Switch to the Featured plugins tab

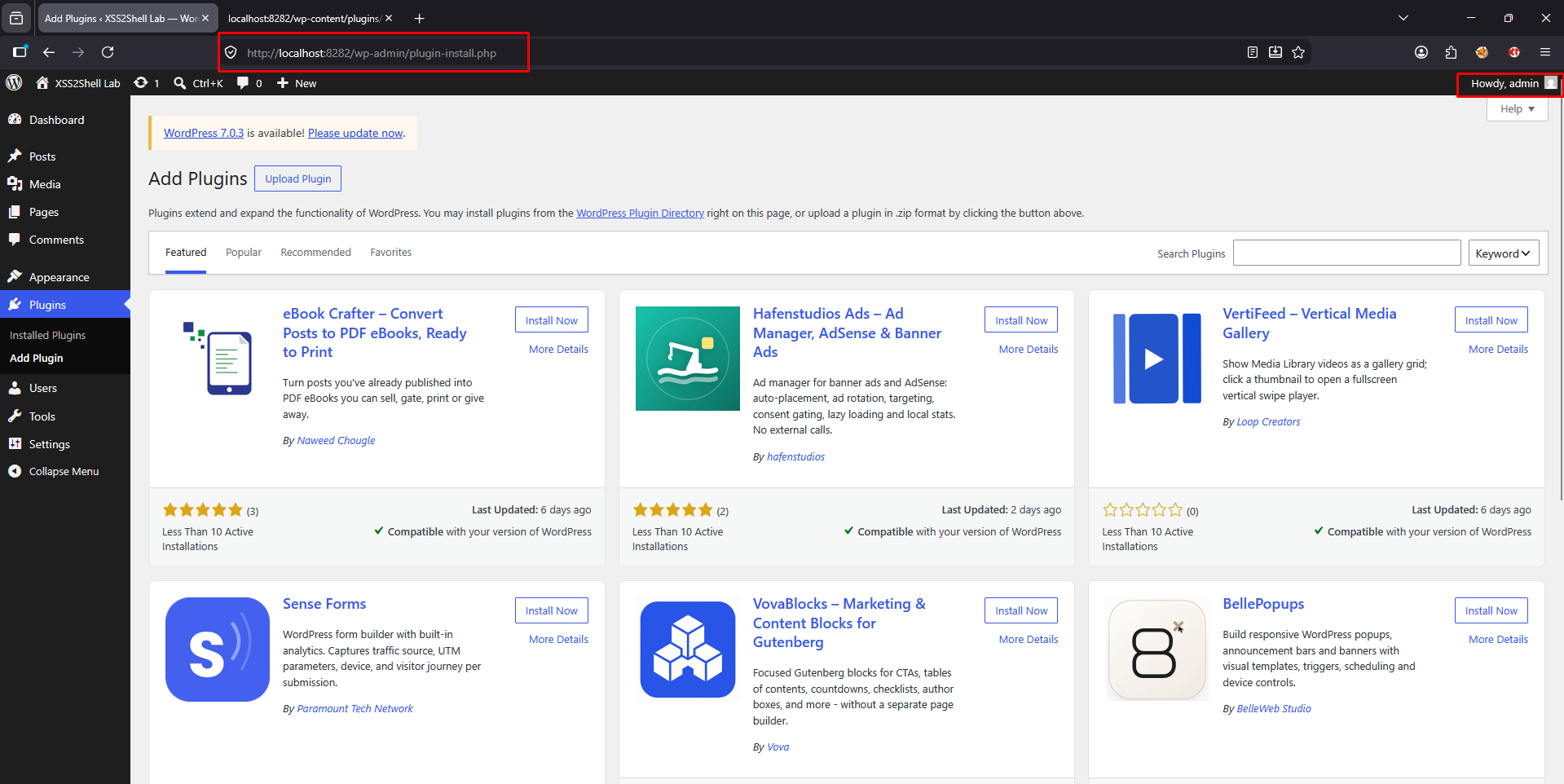tap(186, 253)
